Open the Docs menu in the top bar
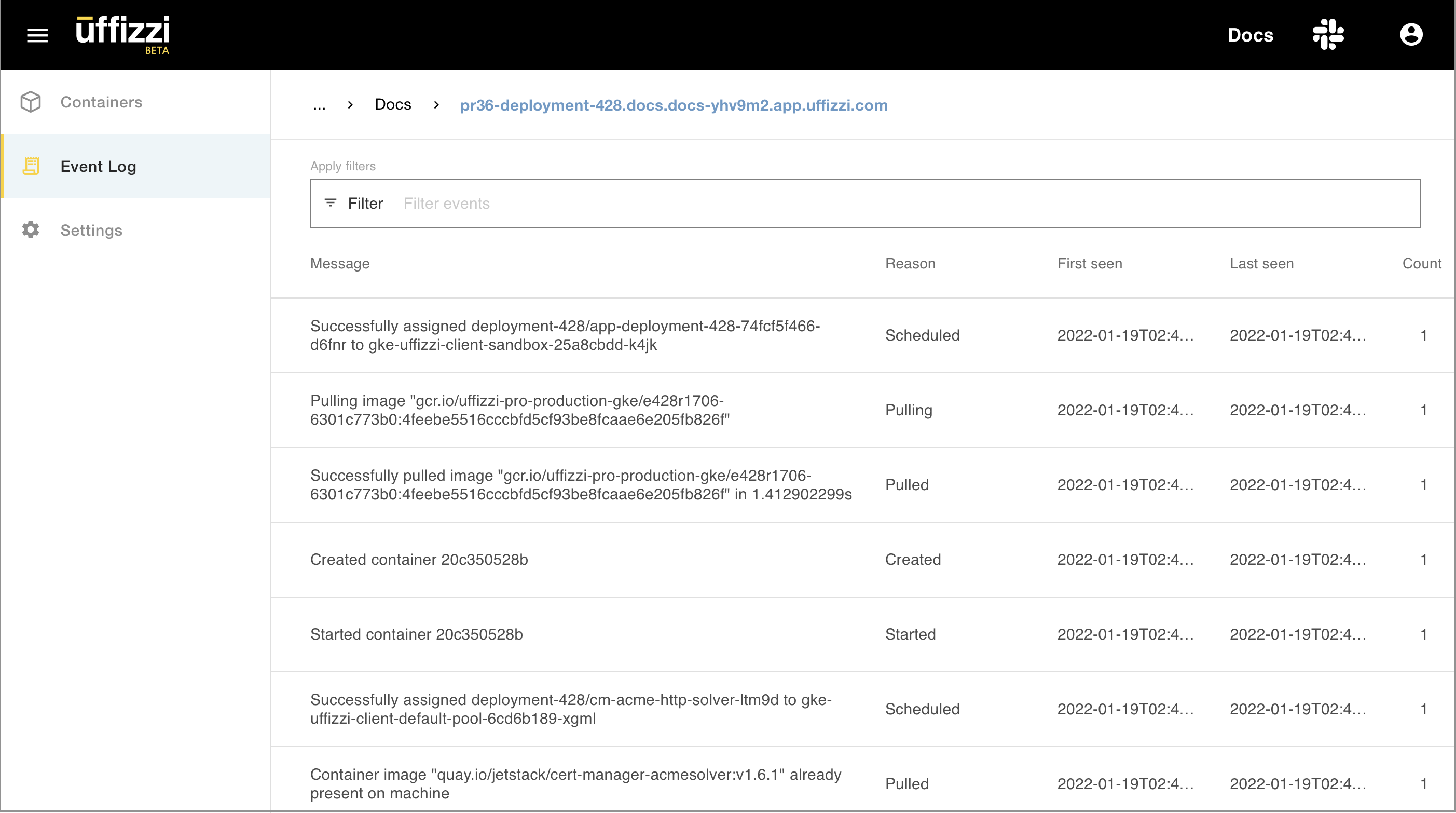Image resolution: width=1456 pixels, height=813 pixels. click(x=1251, y=34)
